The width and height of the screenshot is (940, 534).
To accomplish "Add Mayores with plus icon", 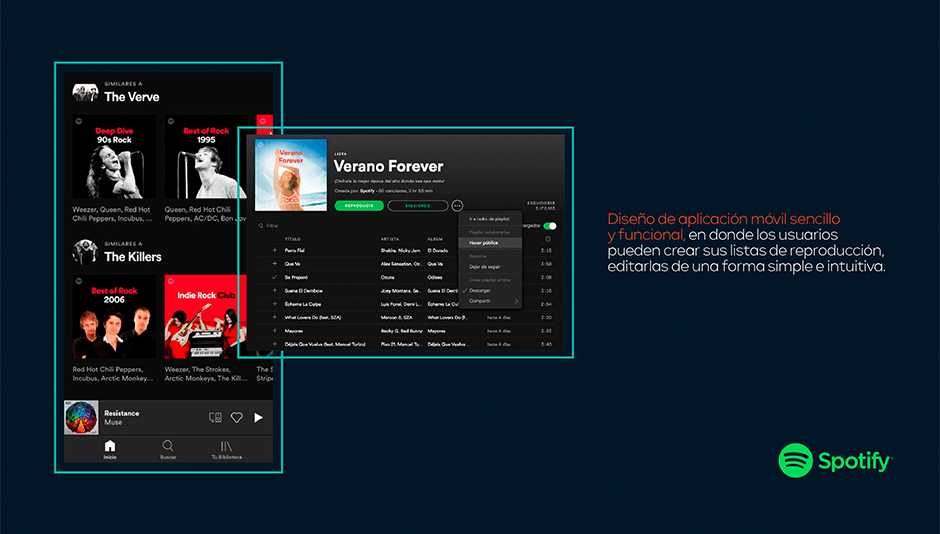I will [x=275, y=331].
